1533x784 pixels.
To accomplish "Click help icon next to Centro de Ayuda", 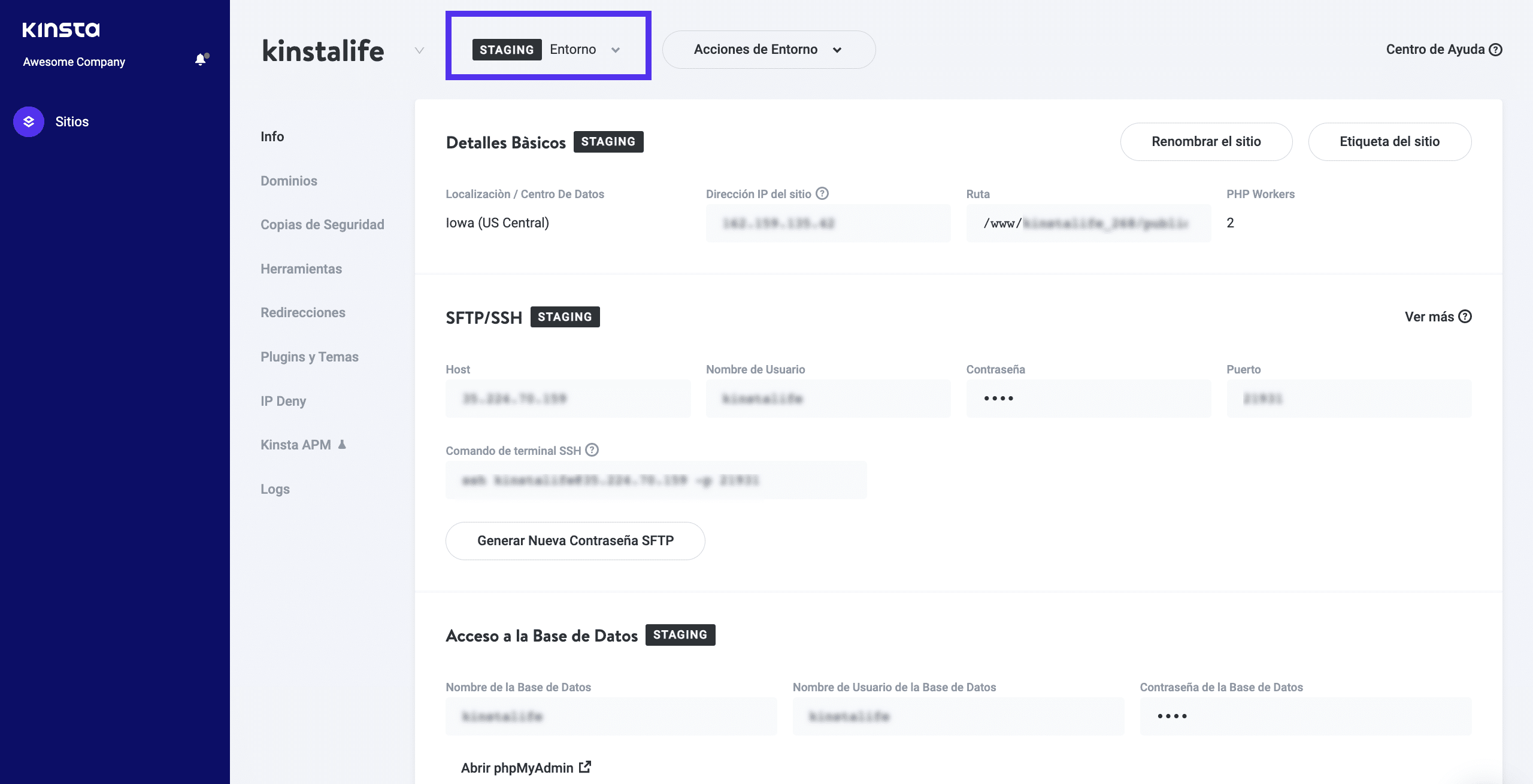I will click(x=1496, y=50).
